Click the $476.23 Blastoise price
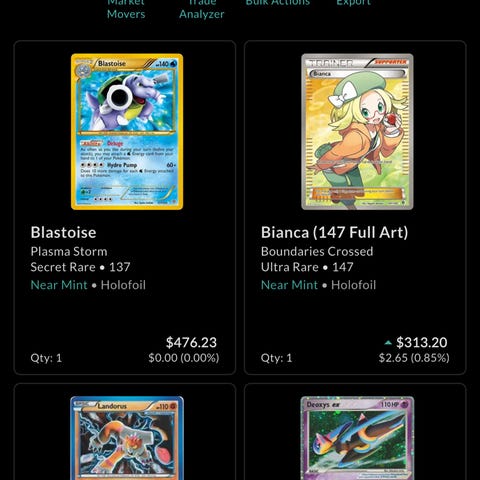Viewport: 480px width, 480px height. [x=191, y=342]
